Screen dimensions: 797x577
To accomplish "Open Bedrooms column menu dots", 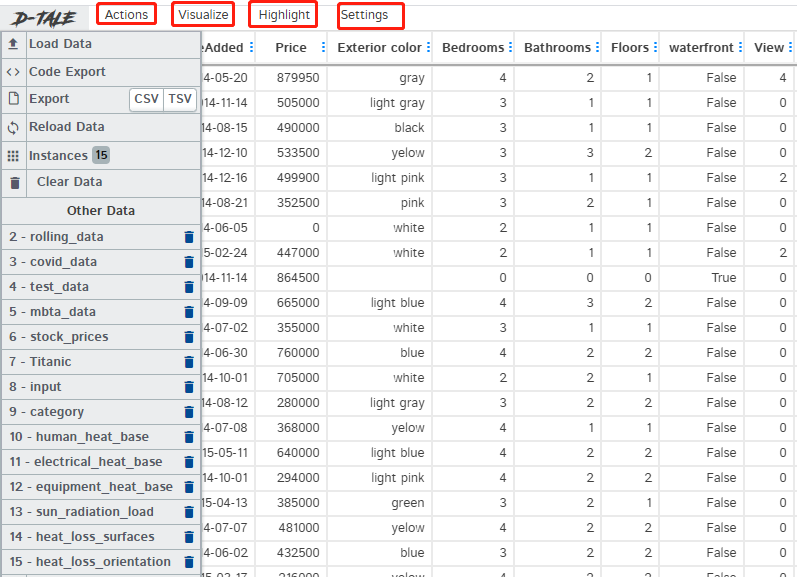I will click(x=510, y=47).
